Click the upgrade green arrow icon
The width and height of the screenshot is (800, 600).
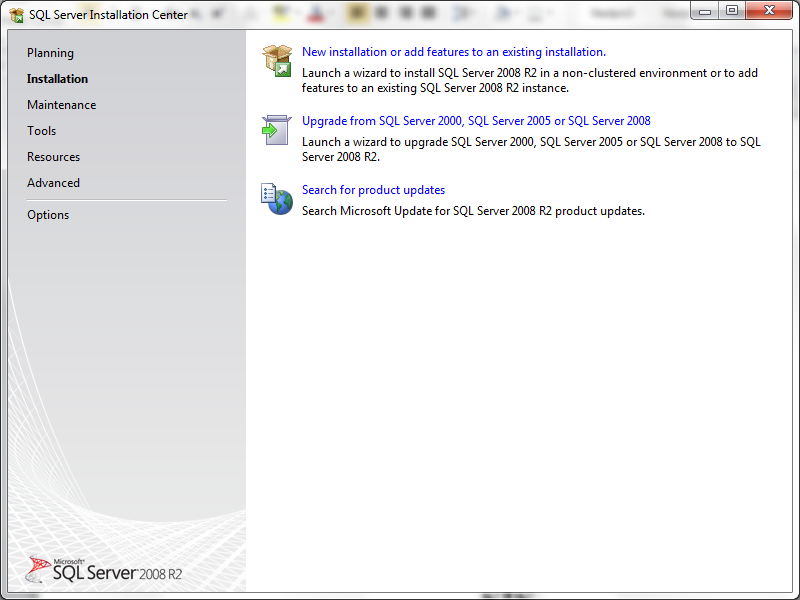tap(277, 130)
